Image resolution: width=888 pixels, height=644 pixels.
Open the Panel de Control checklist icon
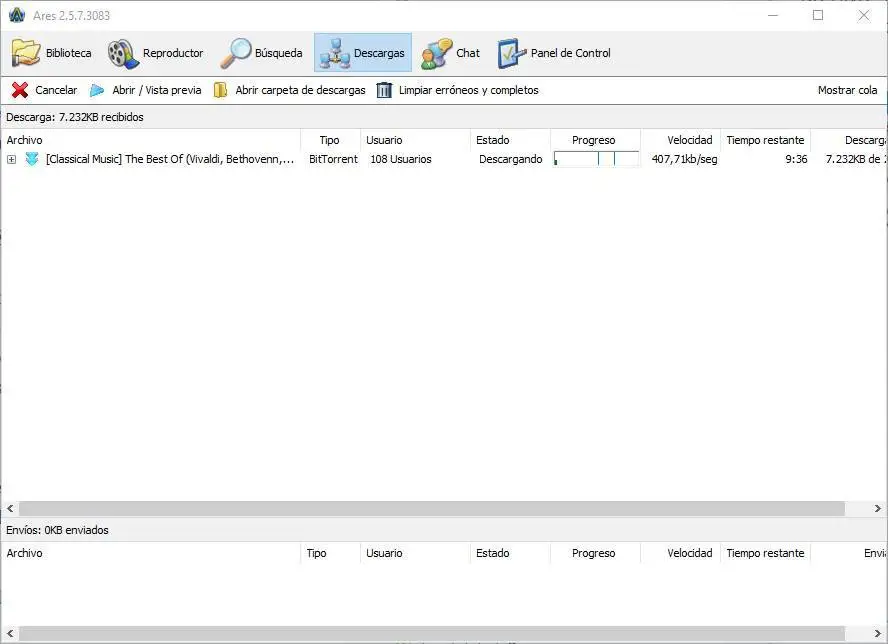click(x=511, y=53)
